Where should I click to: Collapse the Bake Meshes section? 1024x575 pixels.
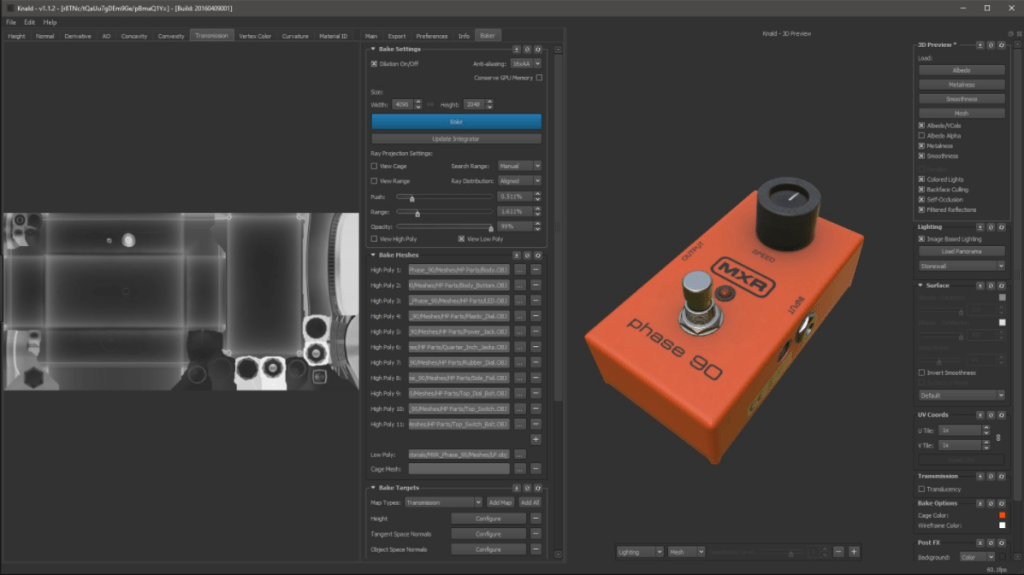coord(373,255)
